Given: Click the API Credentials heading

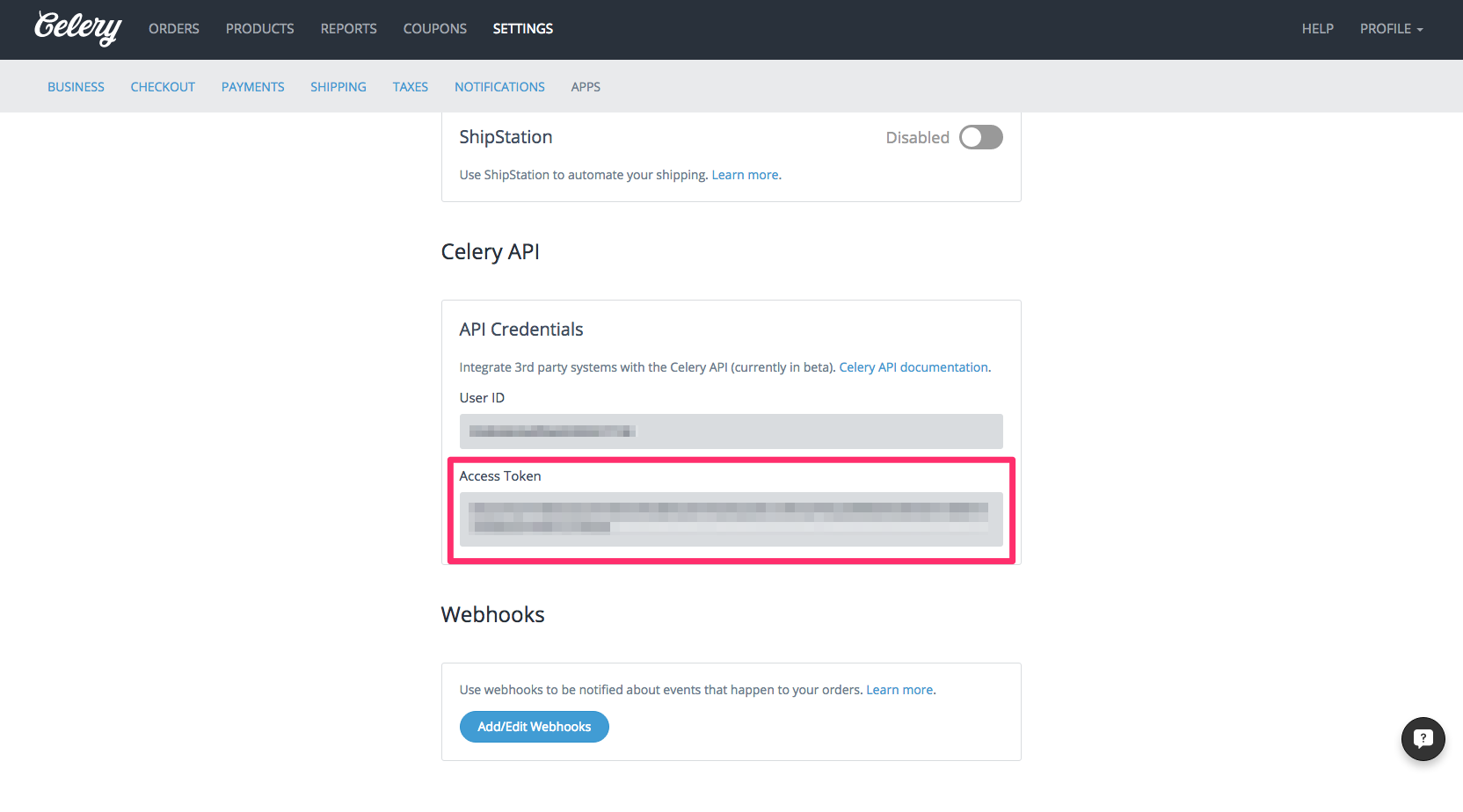Looking at the screenshot, I should click(521, 330).
